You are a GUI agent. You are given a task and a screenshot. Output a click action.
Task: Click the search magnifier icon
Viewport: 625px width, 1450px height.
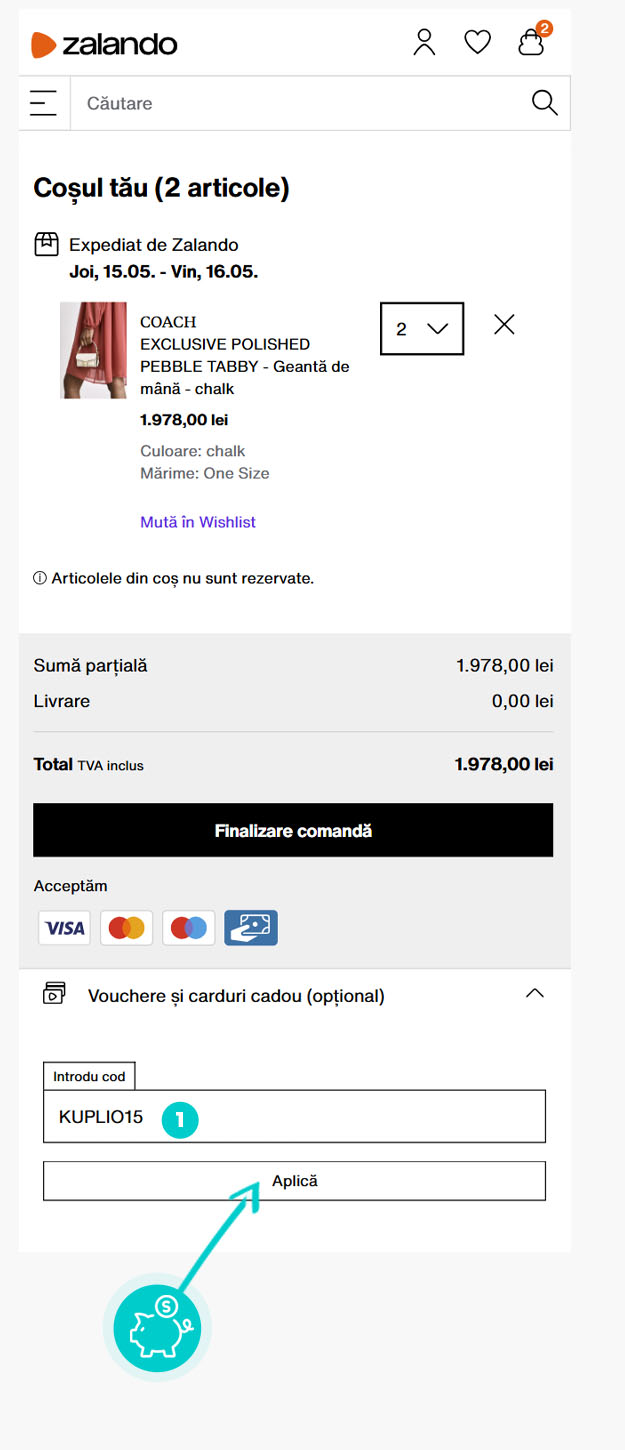[544, 103]
